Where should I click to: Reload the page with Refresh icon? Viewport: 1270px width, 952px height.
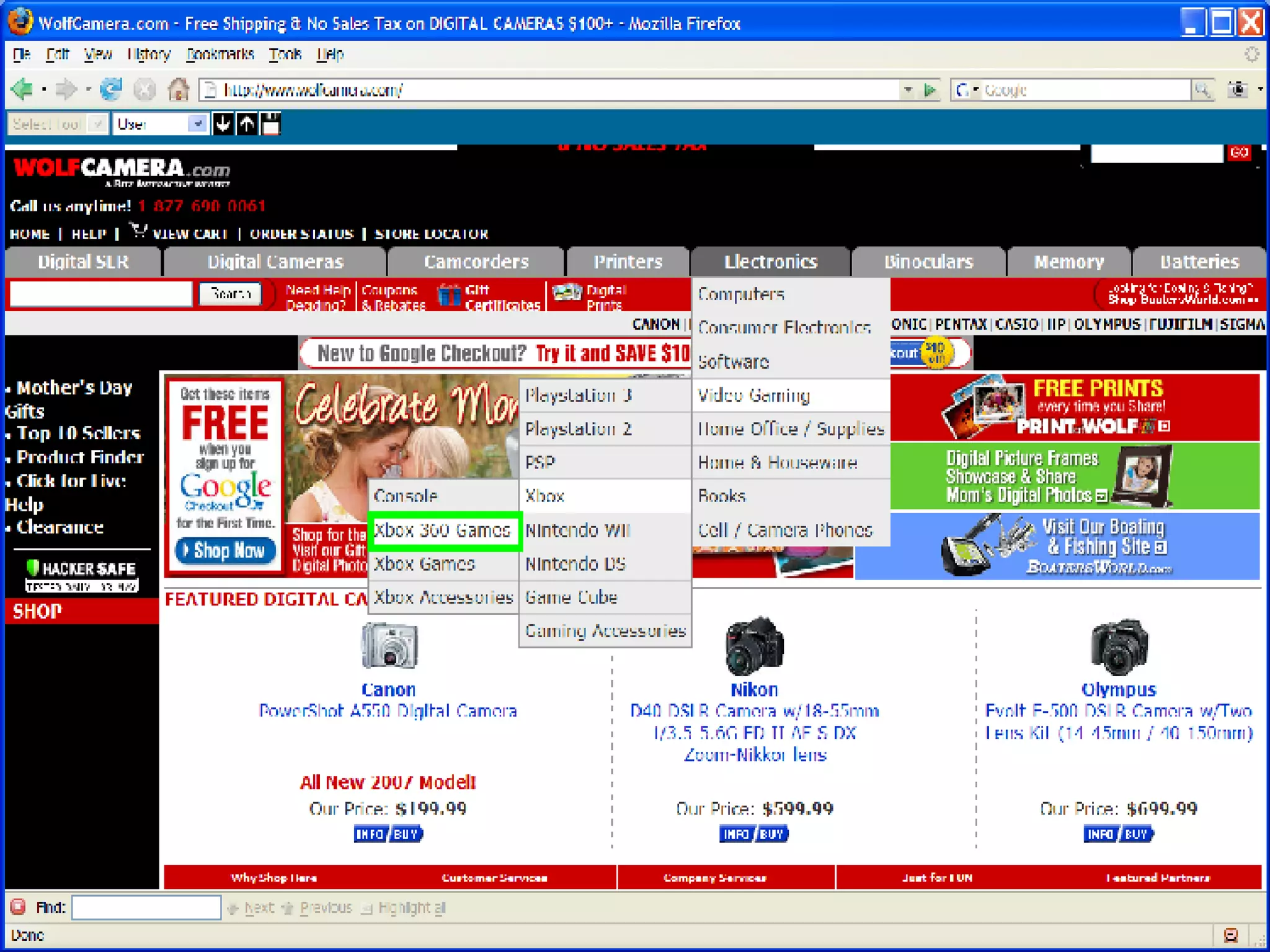pos(112,90)
